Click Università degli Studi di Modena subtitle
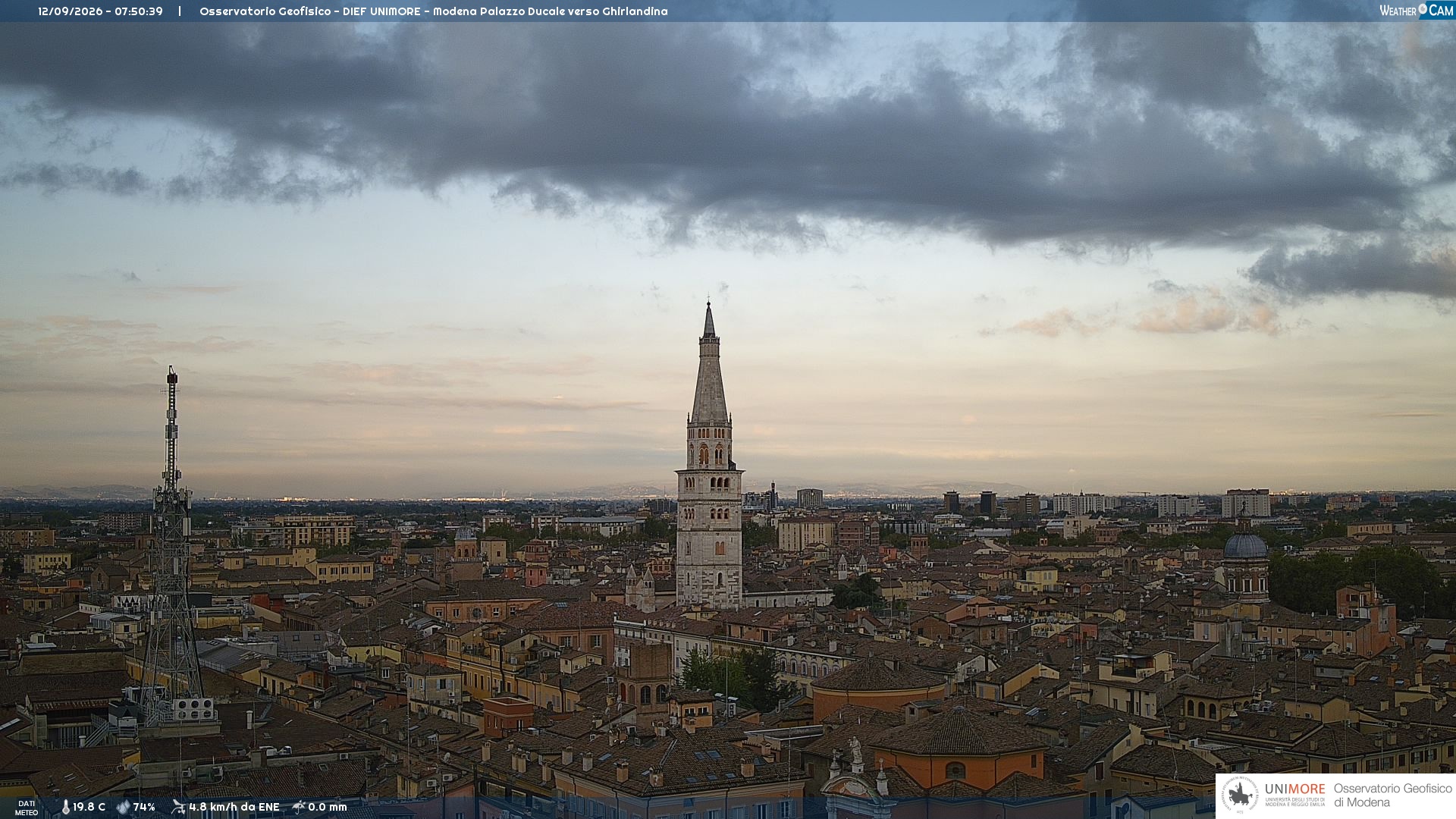Screen dimensions: 1456x819 click(1294, 802)
